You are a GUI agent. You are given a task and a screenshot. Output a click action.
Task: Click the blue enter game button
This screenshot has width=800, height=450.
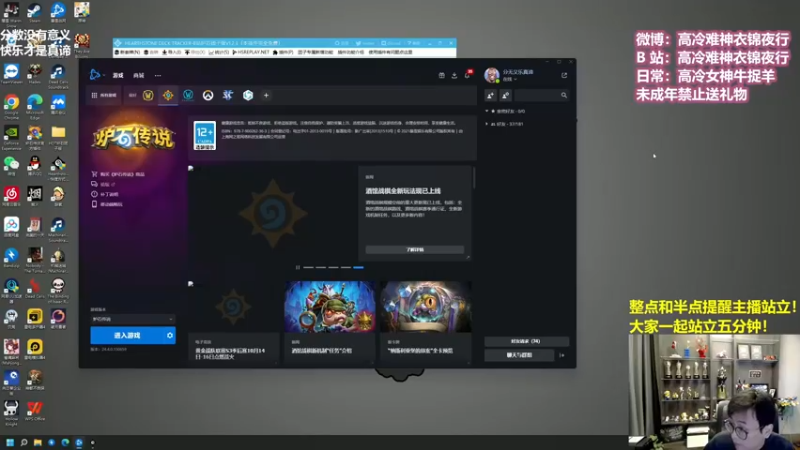click(127, 335)
